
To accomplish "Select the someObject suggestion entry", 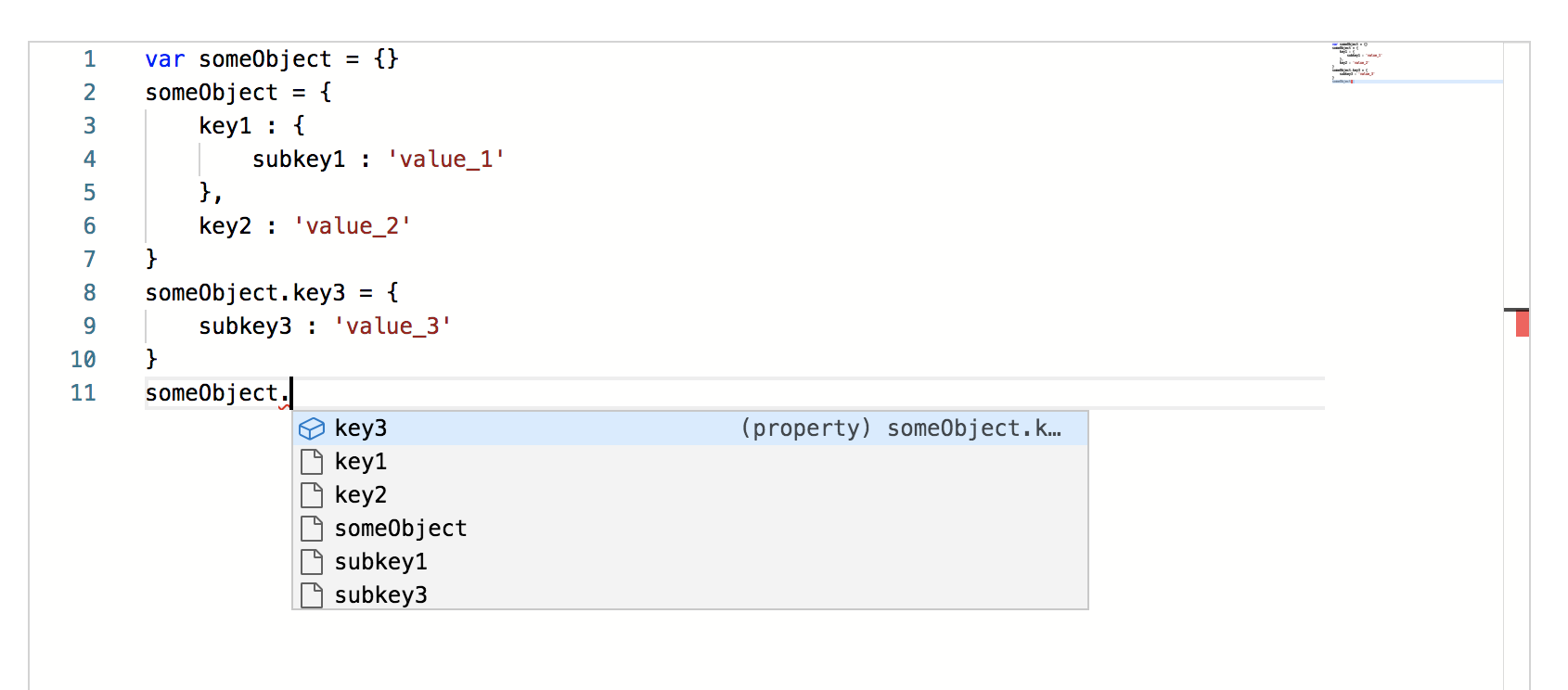I will click(x=690, y=529).
